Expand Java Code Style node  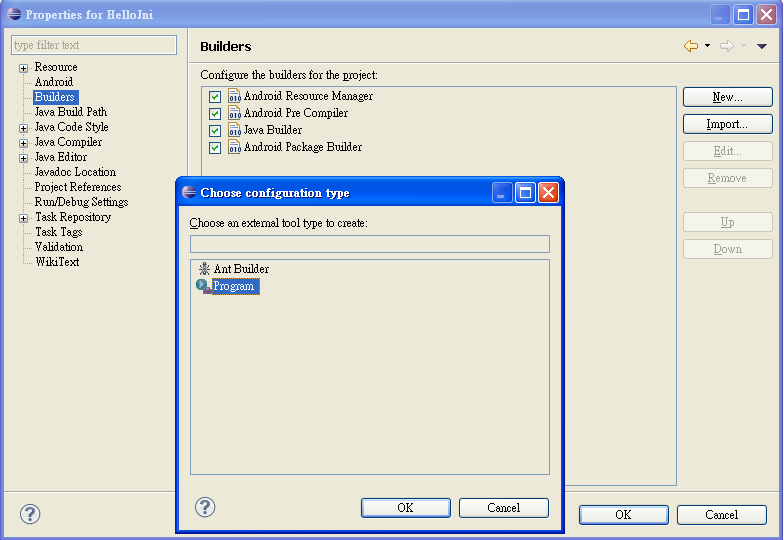point(24,128)
